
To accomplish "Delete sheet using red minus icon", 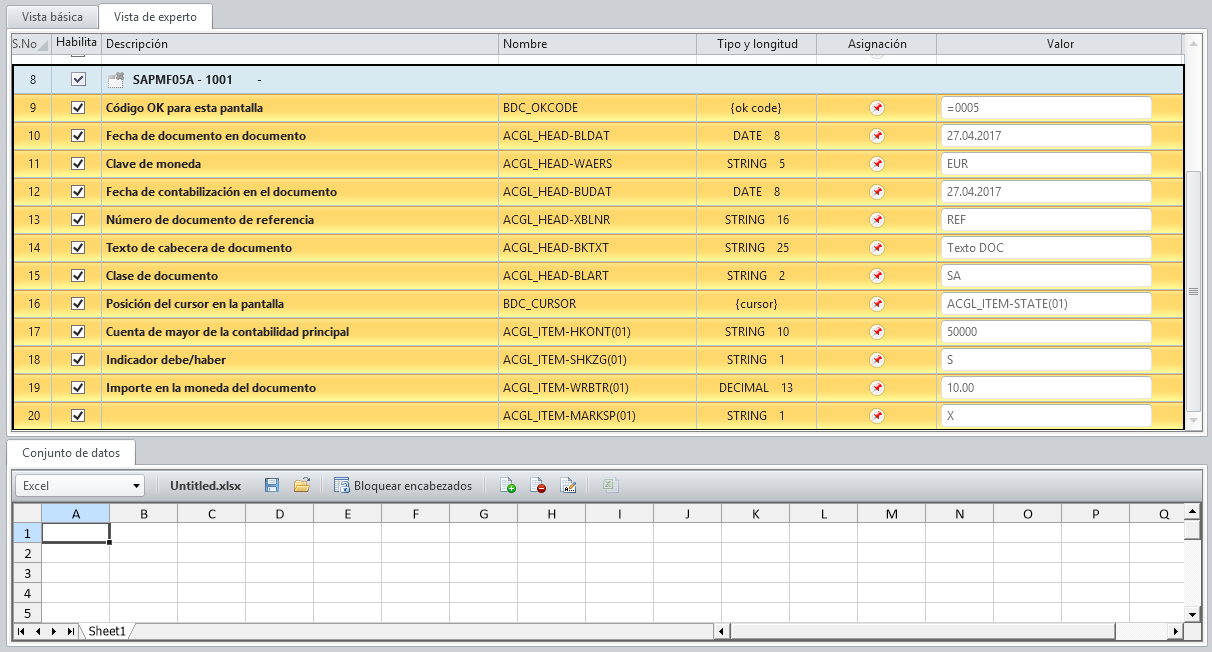I will (538, 485).
